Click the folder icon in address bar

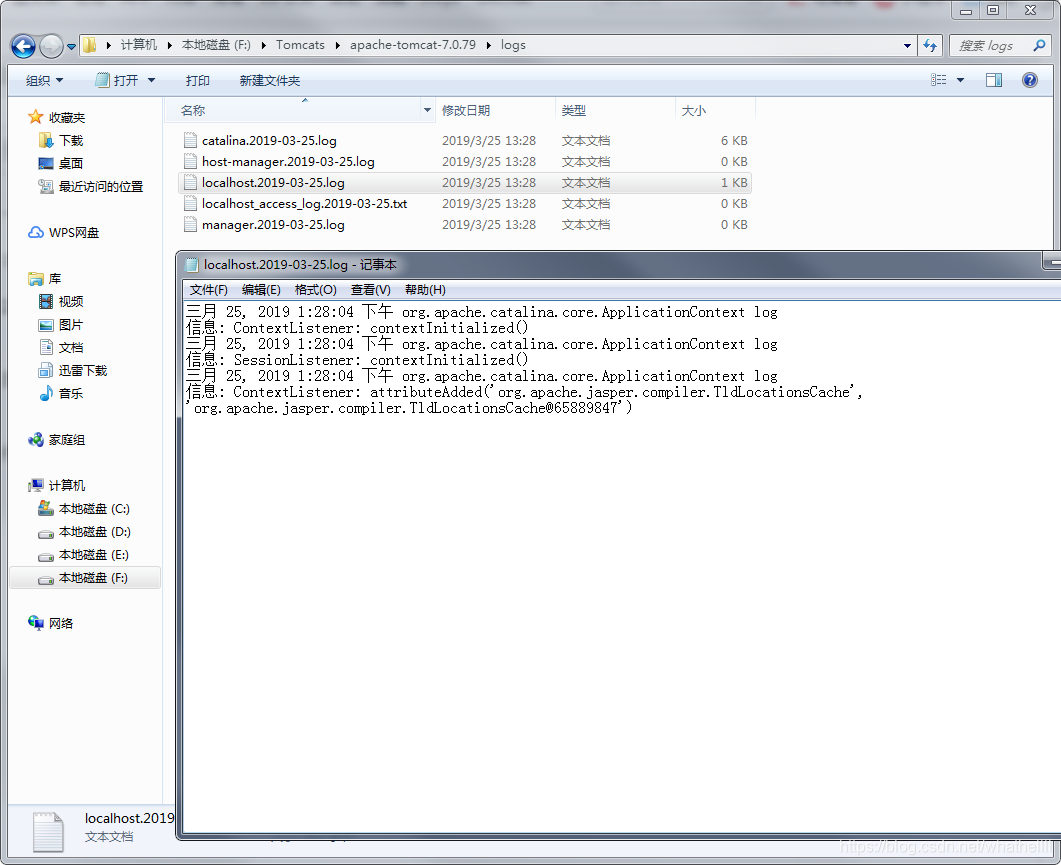[x=89, y=45]
